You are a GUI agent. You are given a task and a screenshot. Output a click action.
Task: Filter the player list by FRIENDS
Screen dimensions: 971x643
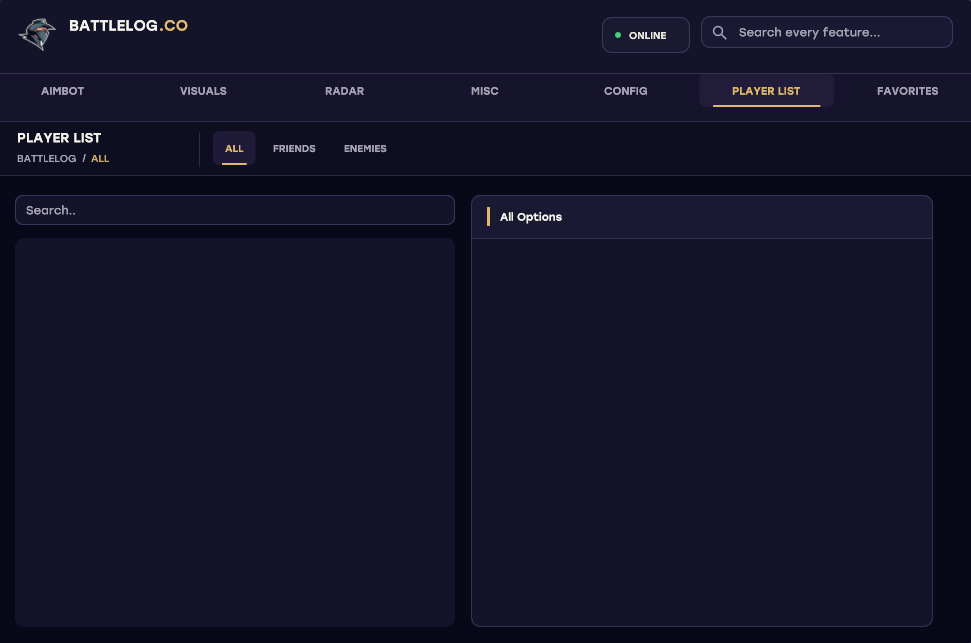[x=294, y=149]
